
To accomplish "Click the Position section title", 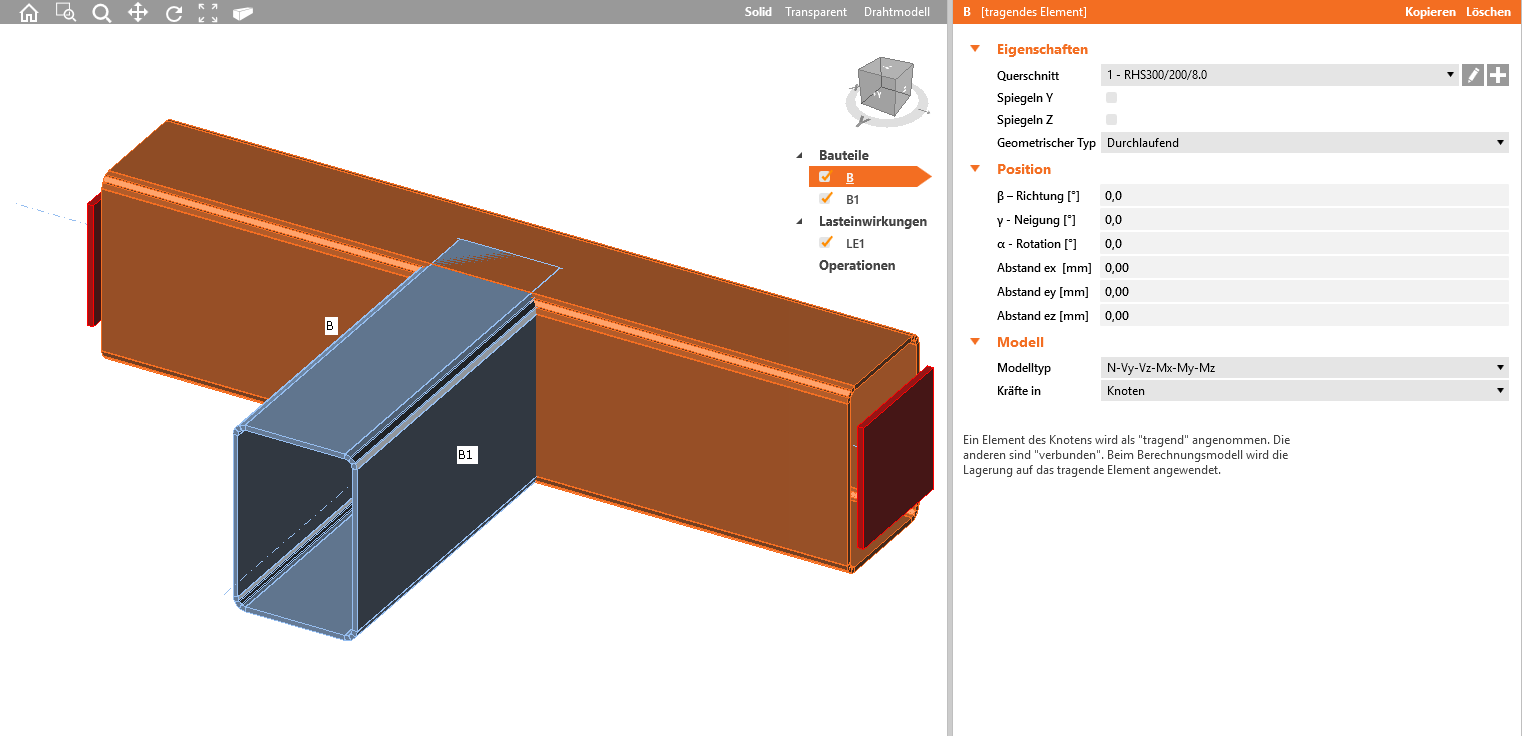I will click(1024, 169).
